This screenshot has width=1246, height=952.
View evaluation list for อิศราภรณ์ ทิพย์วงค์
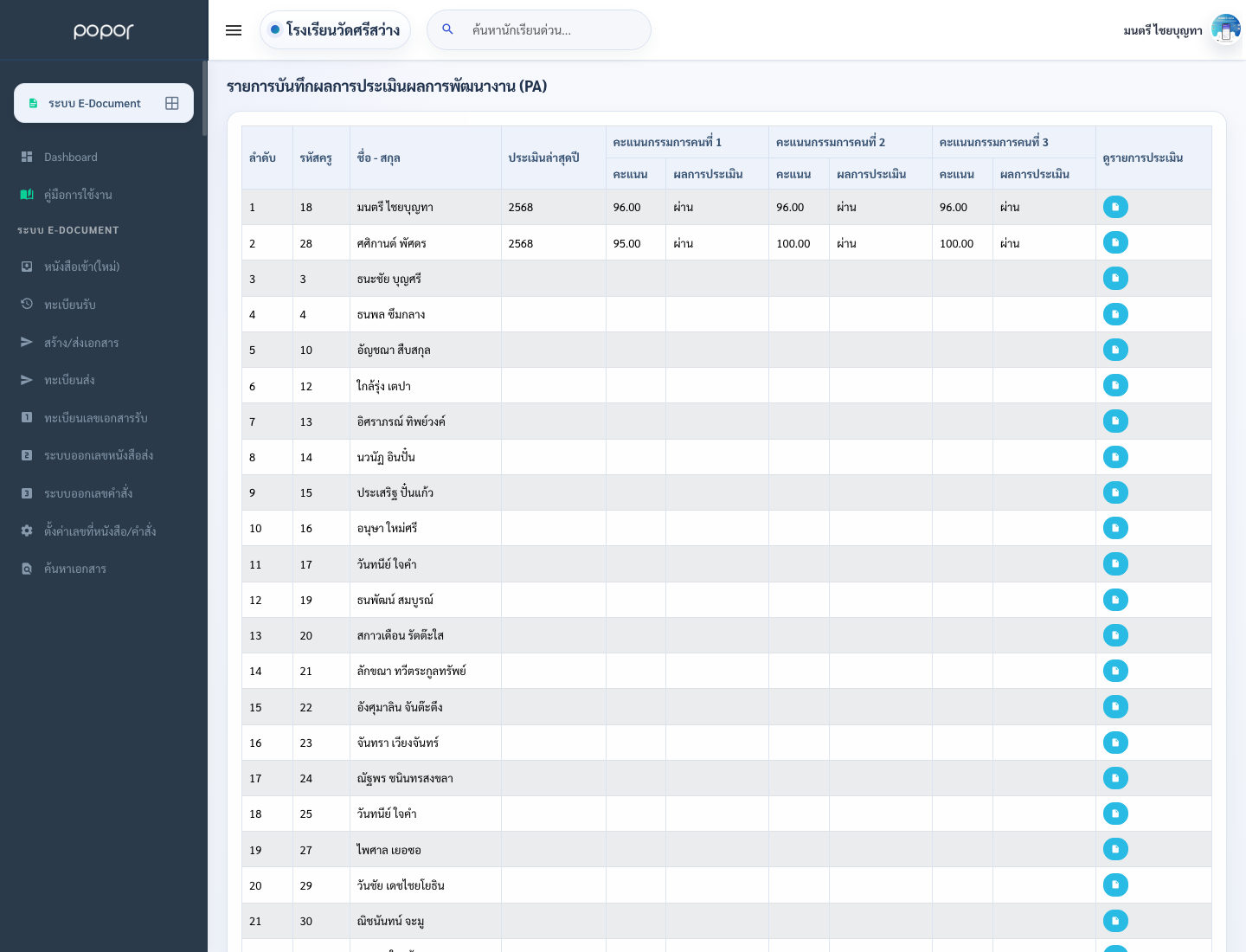(1115, 421)
